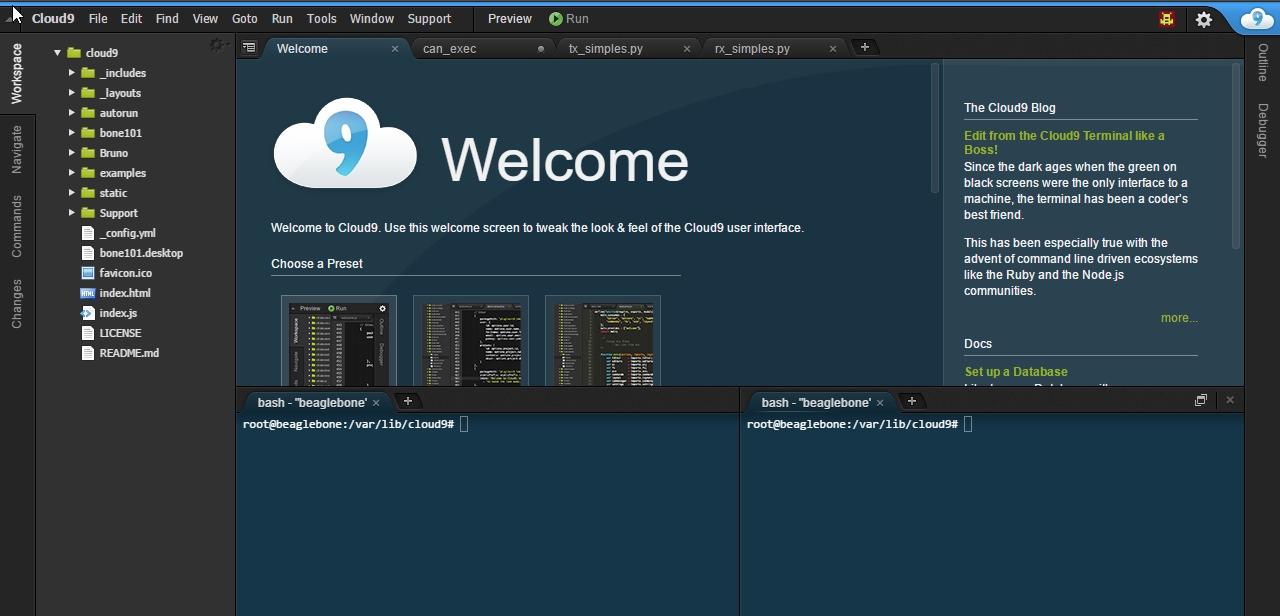The height and width of the screenshot is (616, 1280).
Task: Collapse the cloud9 root folder
Action: [58, 53]
